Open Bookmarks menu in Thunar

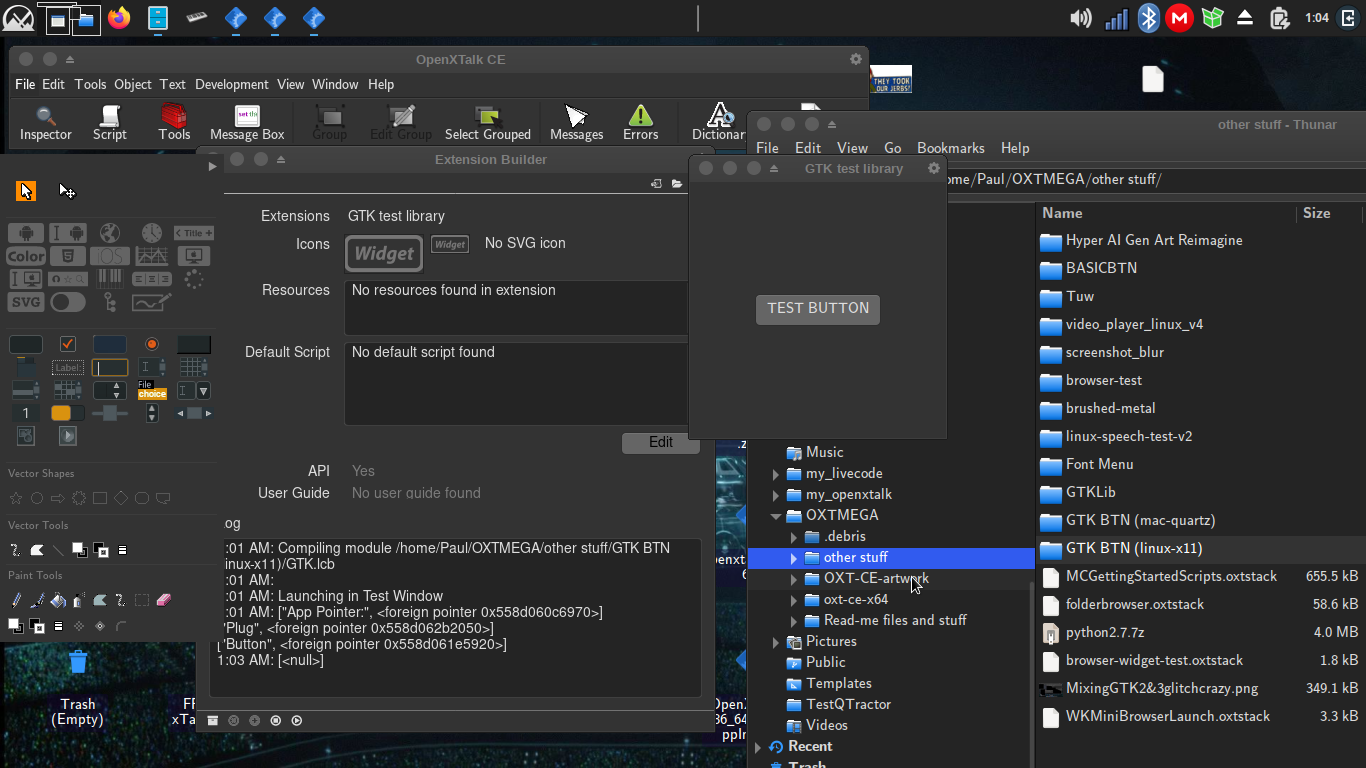pos(951,148)
